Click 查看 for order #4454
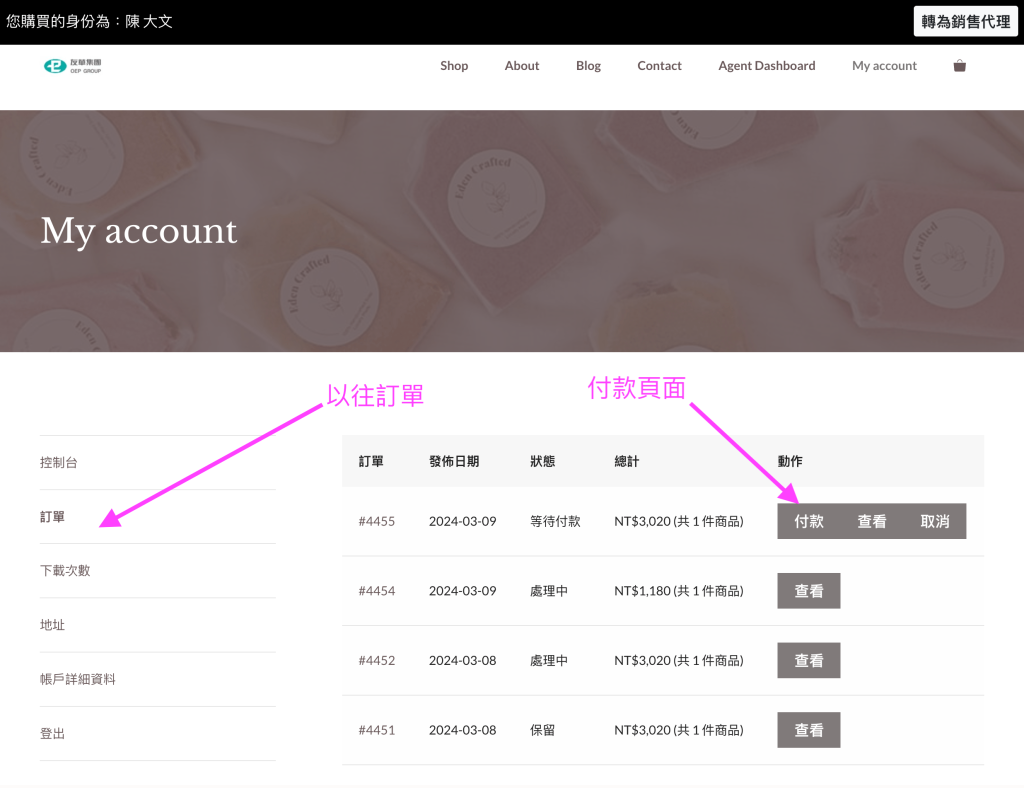The height and width of the screenshot is (788, 1024). pyautogui.click(x=808, y=591)
